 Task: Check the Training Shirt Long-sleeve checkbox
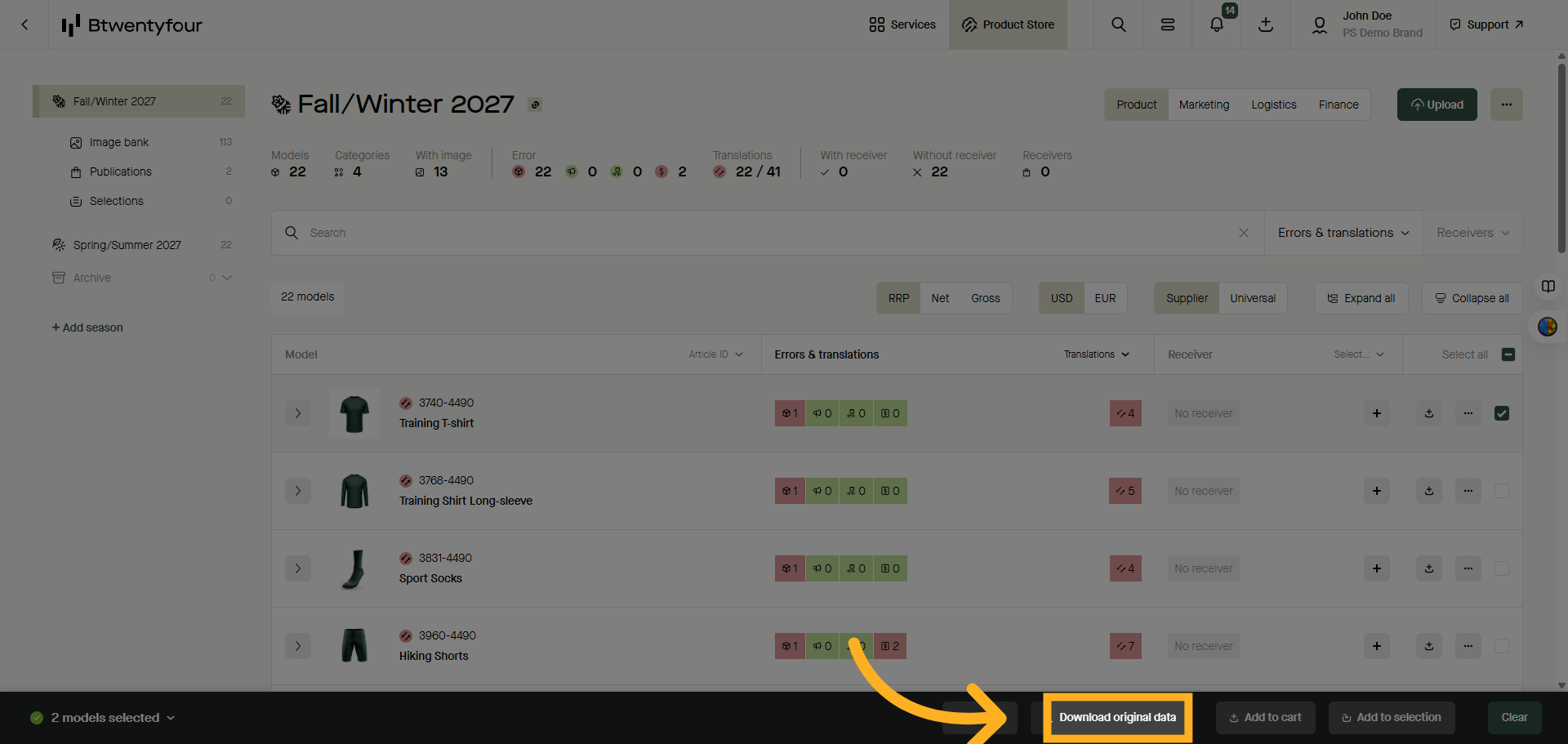(x=1501, y=491)
